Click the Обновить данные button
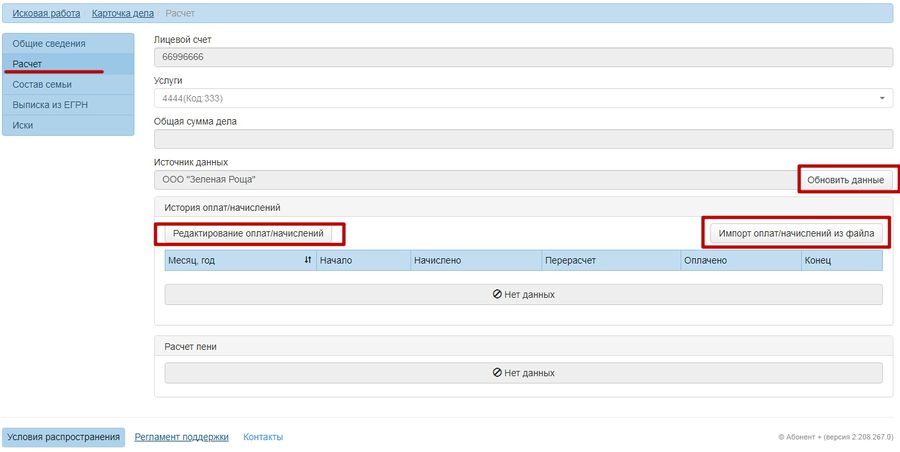Viewport: 900px width, 452px height. point(845,180)
